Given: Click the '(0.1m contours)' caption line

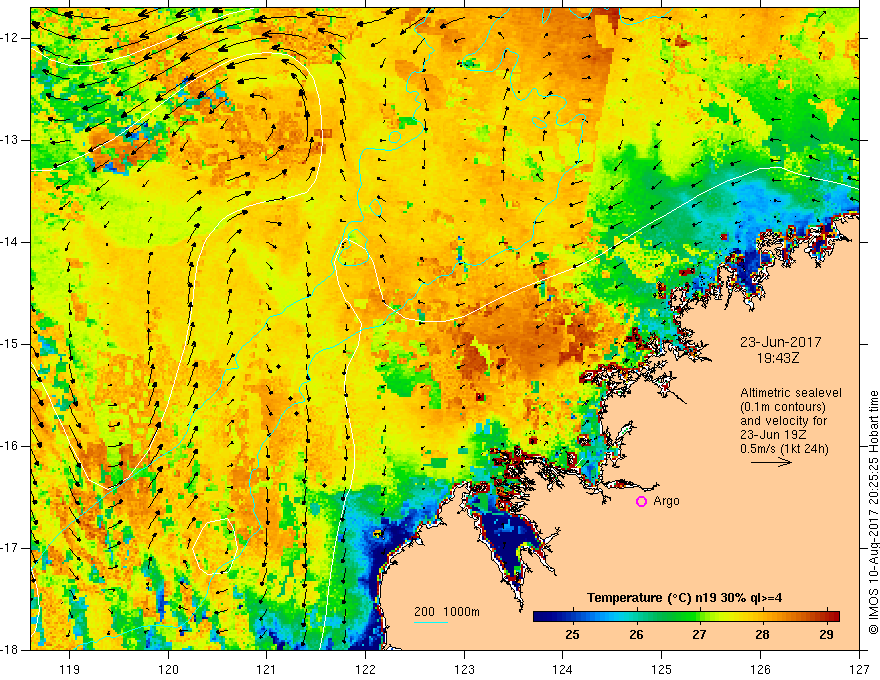Looking at the screenshot, I should (x=783, y=407).
